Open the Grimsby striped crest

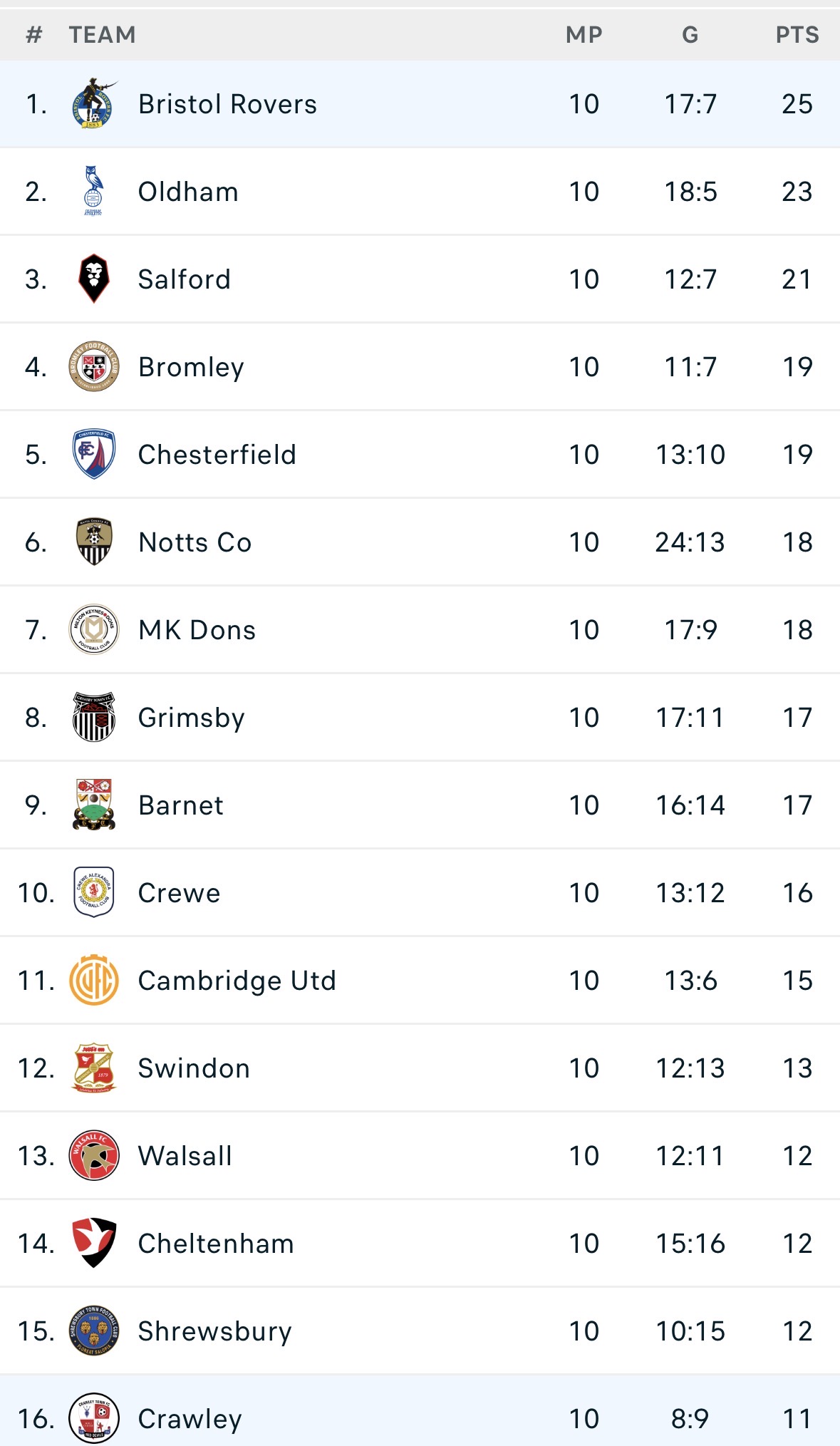pos(94,717)
